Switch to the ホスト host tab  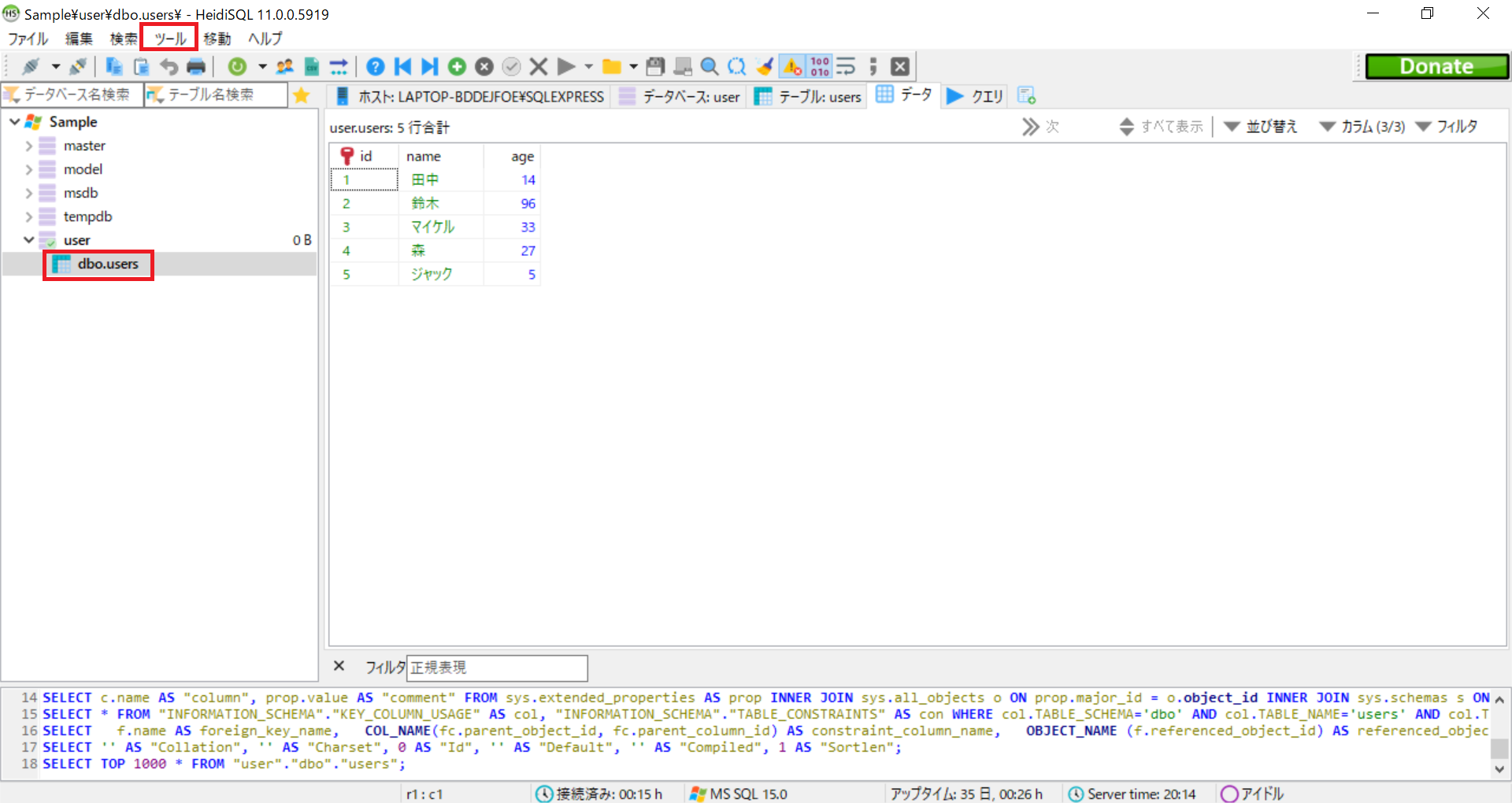point(470,96)
